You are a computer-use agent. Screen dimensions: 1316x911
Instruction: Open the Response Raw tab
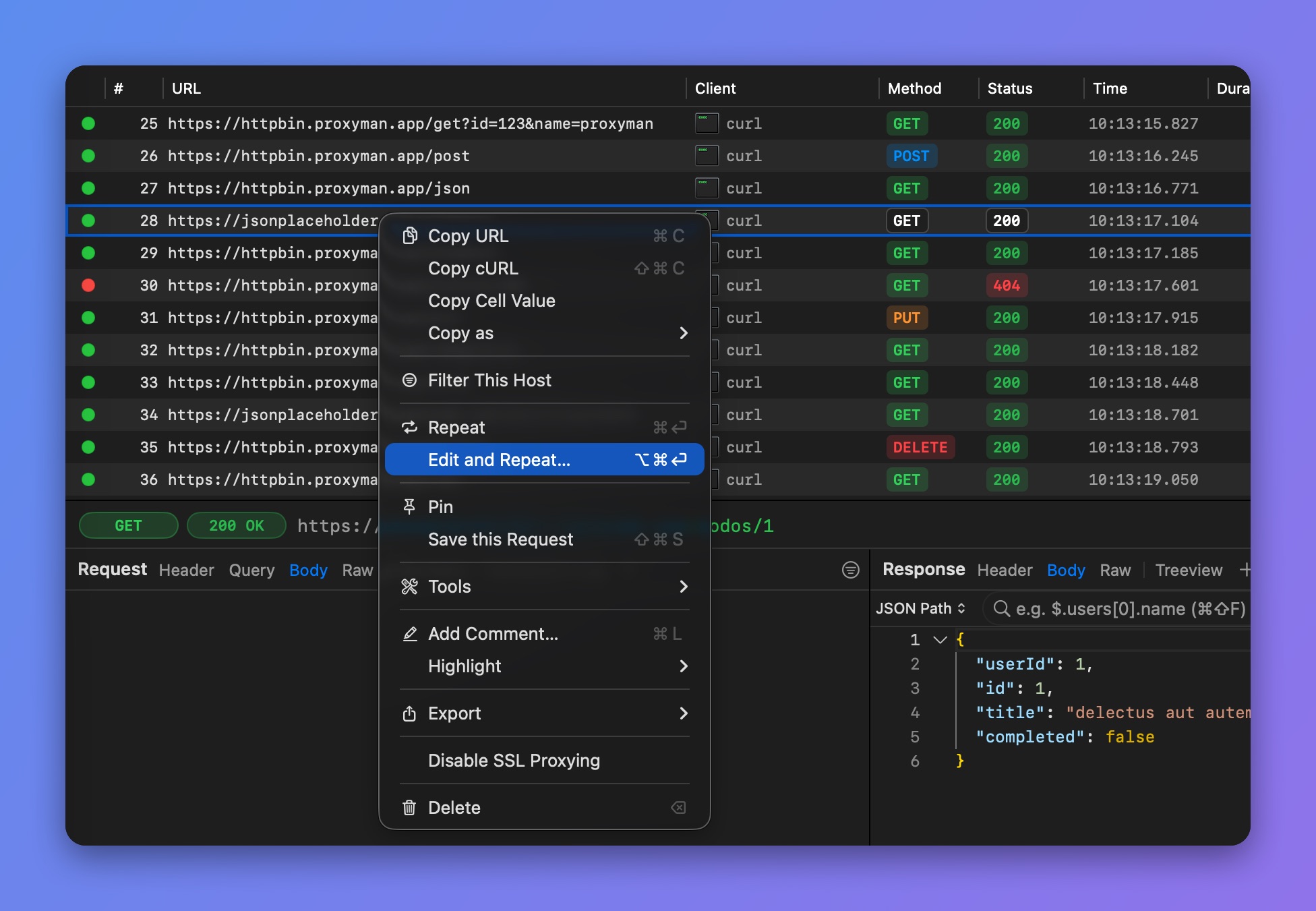1115,570
